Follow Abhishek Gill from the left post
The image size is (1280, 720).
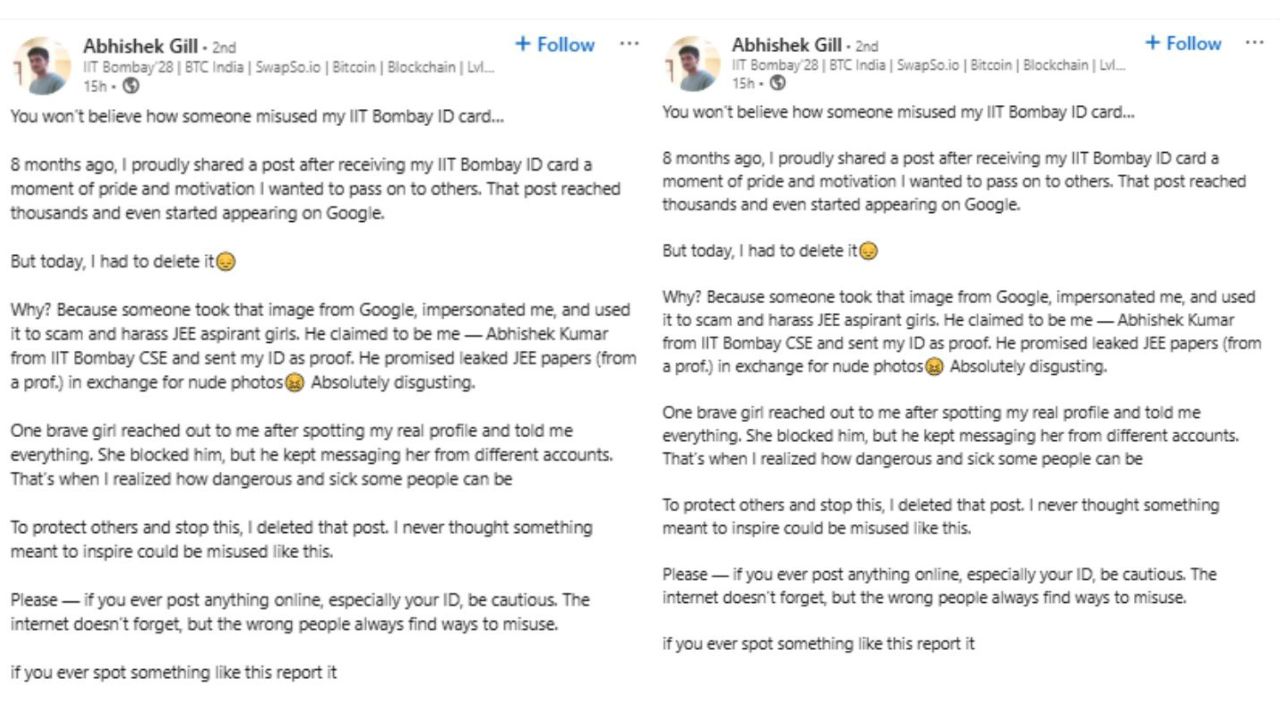[555, 45]
